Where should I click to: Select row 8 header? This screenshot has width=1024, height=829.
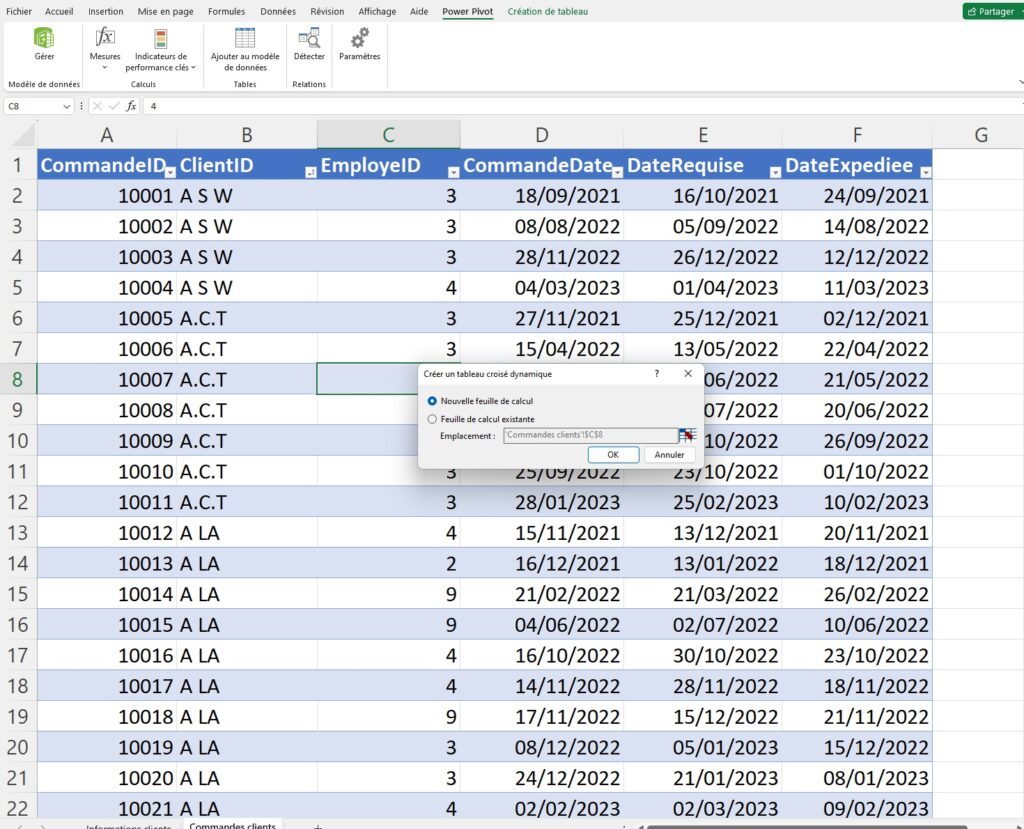18,380
